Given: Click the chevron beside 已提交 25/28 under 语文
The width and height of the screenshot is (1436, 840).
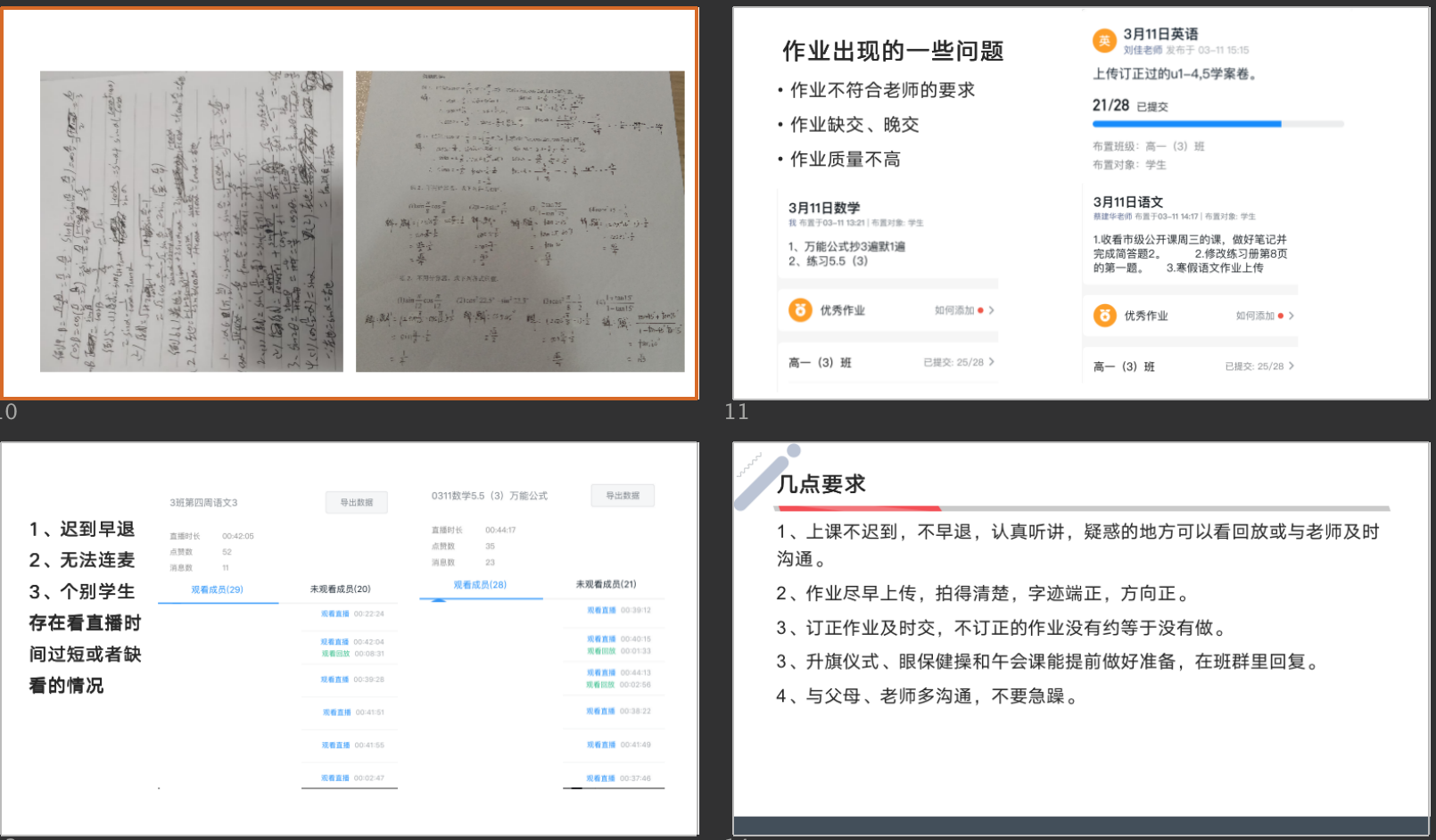Looking at the screenshot, I should [x=1292, y=366].
